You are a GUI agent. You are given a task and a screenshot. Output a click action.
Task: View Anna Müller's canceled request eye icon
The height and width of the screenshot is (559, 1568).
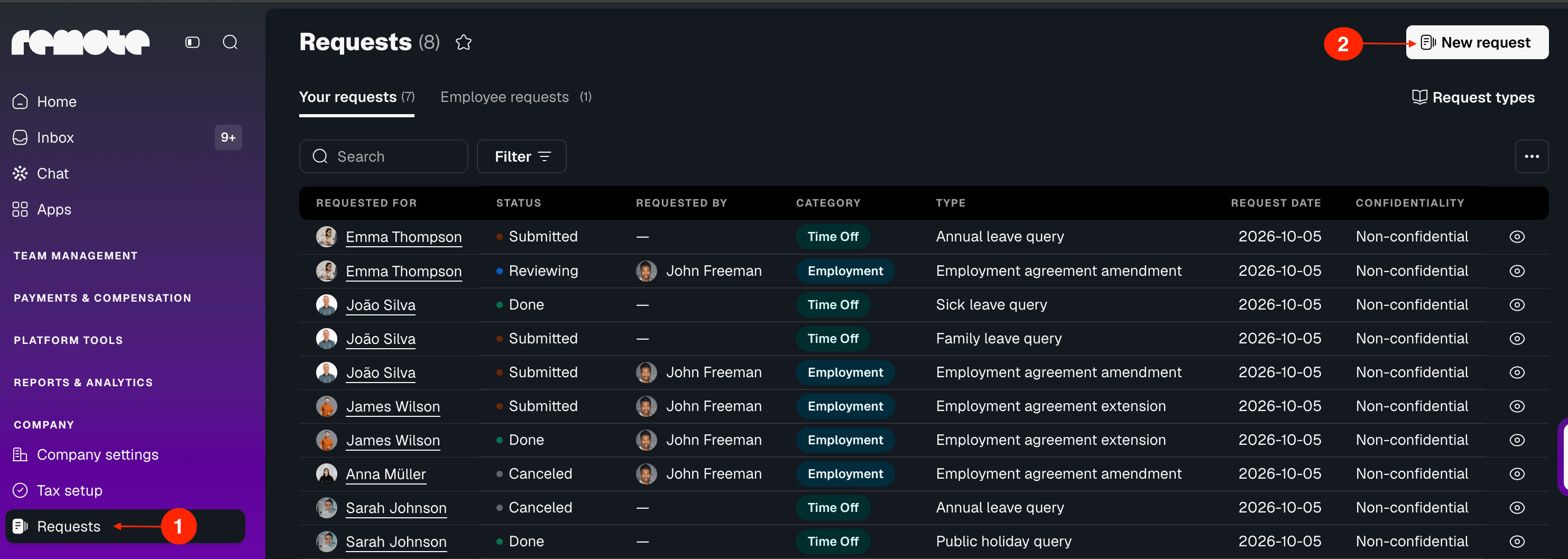[1517, 474]
